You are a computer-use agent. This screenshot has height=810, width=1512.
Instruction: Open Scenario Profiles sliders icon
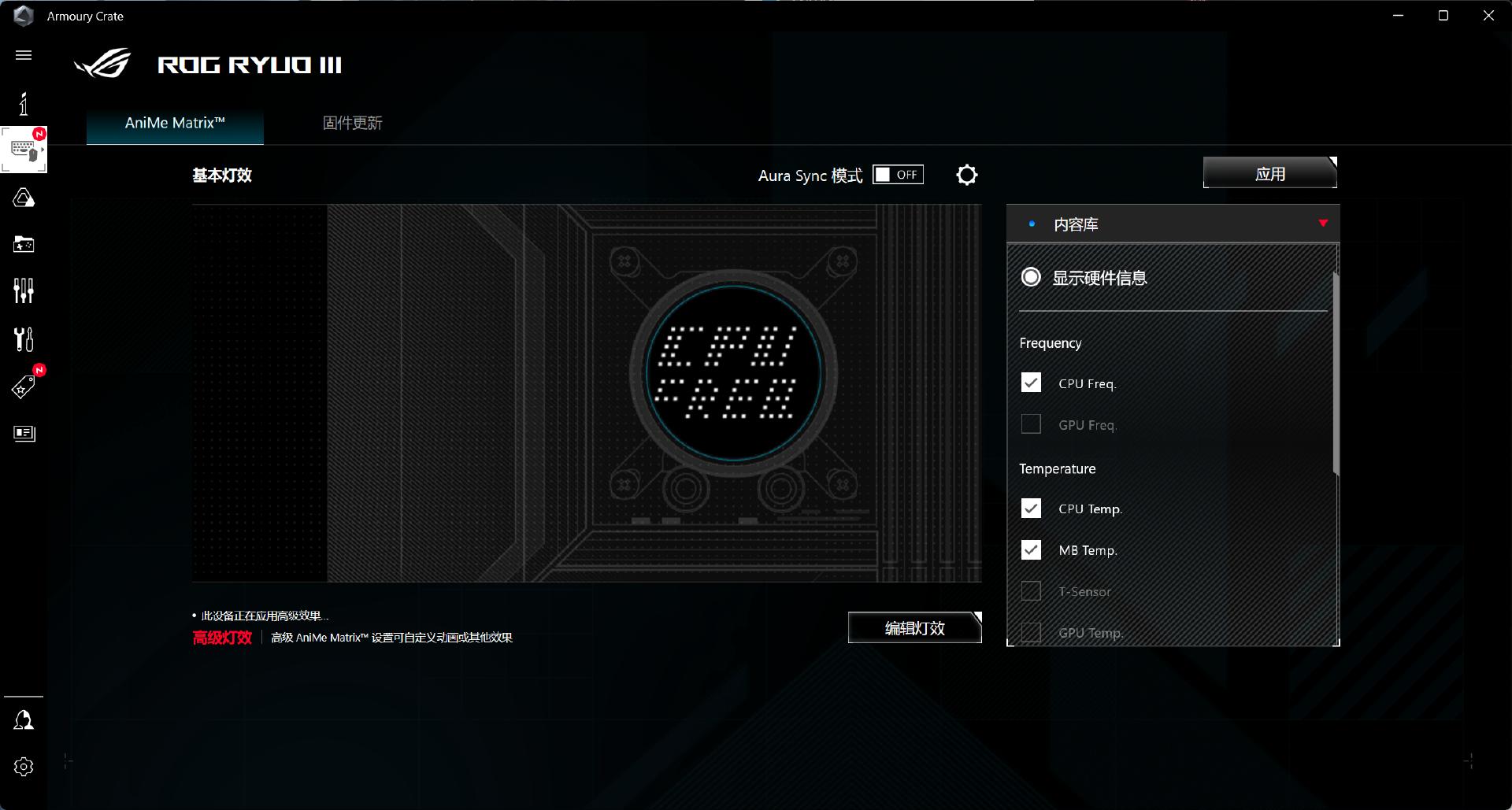coord(24,291)
